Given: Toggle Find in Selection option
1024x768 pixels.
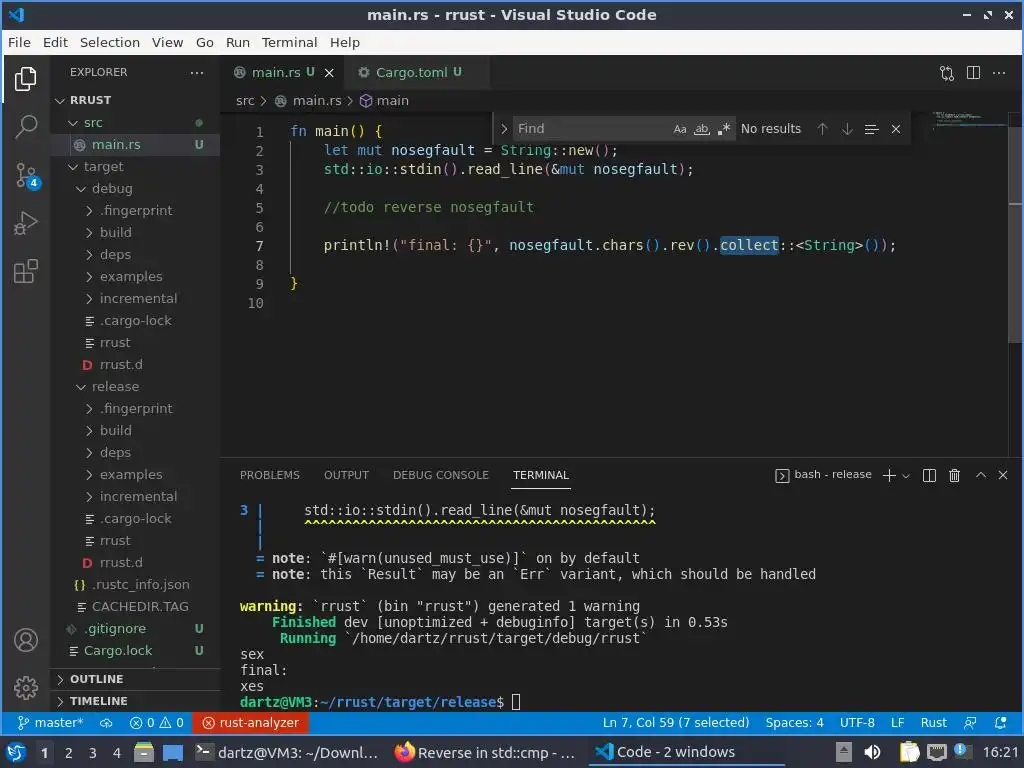Looking at the screenshot, I should coord(871,129).
